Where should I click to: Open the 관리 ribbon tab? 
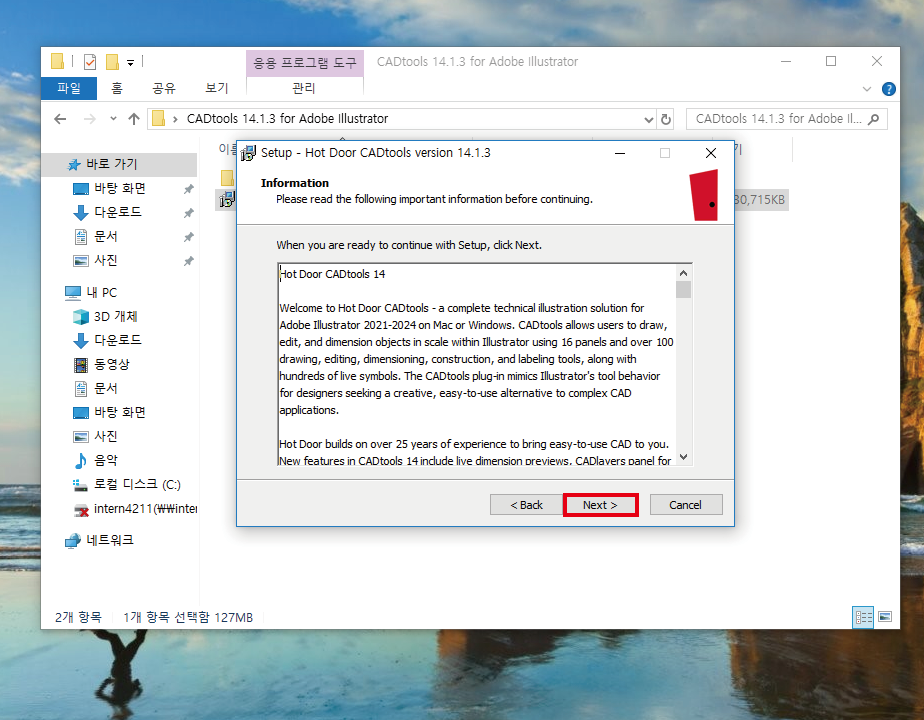coord(303,88)
